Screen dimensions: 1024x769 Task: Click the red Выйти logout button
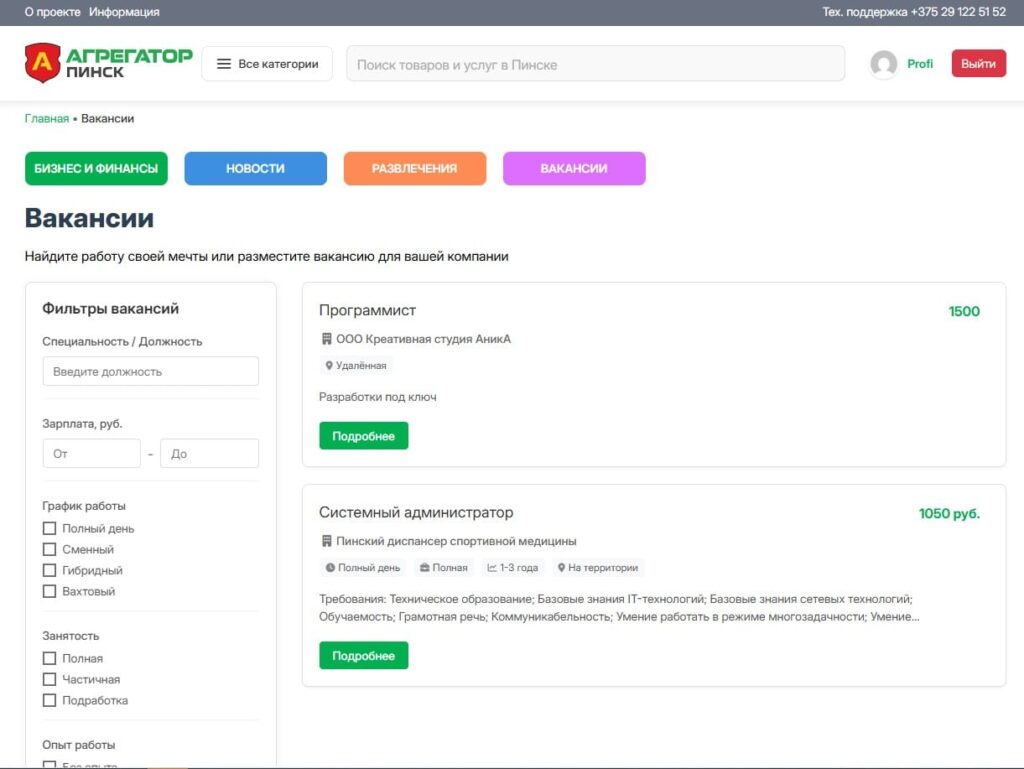978,64
